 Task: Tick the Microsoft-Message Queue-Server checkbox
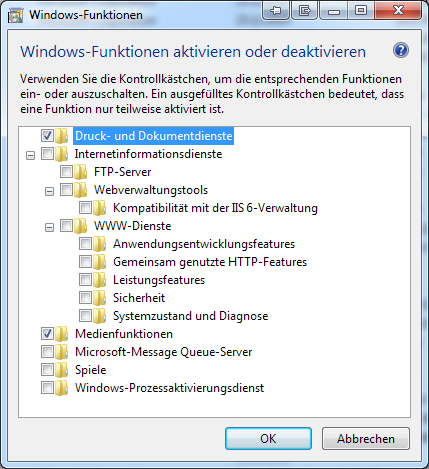[x=47, y=352]
